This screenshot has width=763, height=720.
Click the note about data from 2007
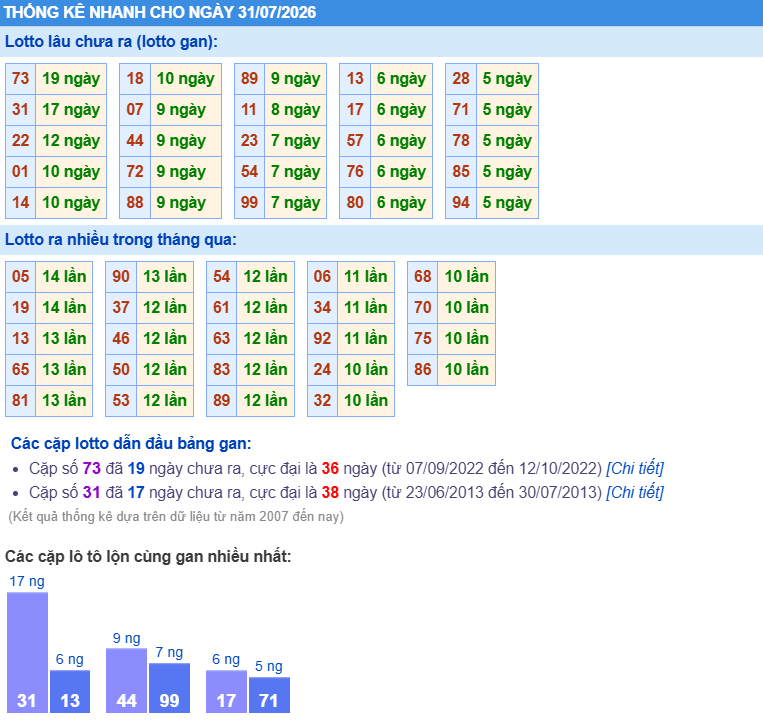(x=176, y=516)
